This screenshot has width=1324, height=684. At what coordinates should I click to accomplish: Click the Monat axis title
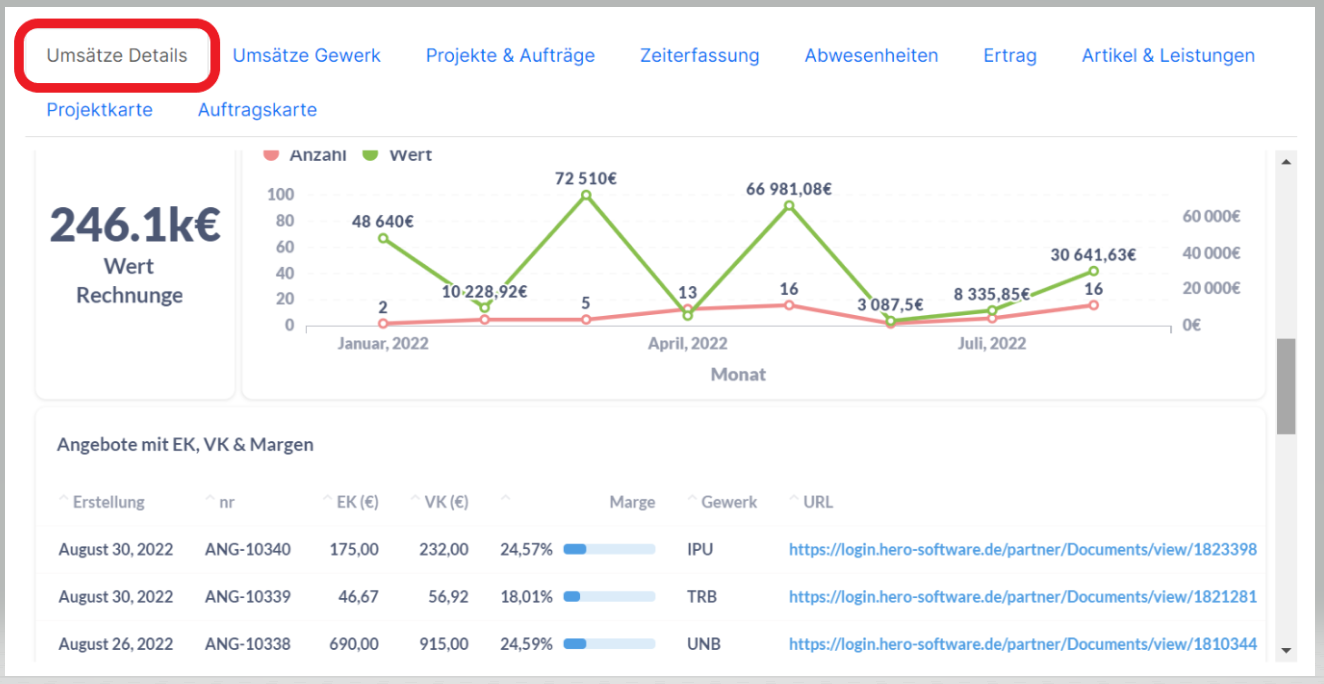pos(738,374)
